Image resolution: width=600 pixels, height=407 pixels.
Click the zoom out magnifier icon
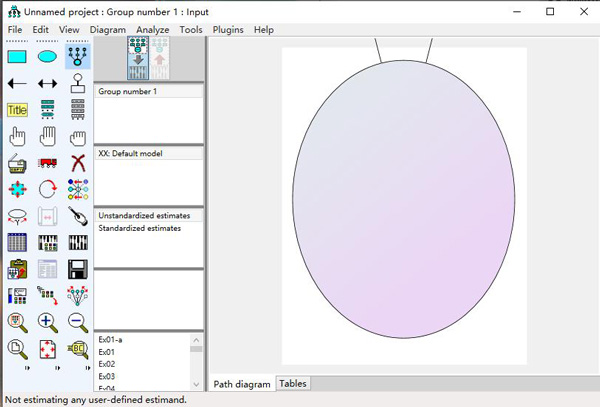tap(77, 322)
